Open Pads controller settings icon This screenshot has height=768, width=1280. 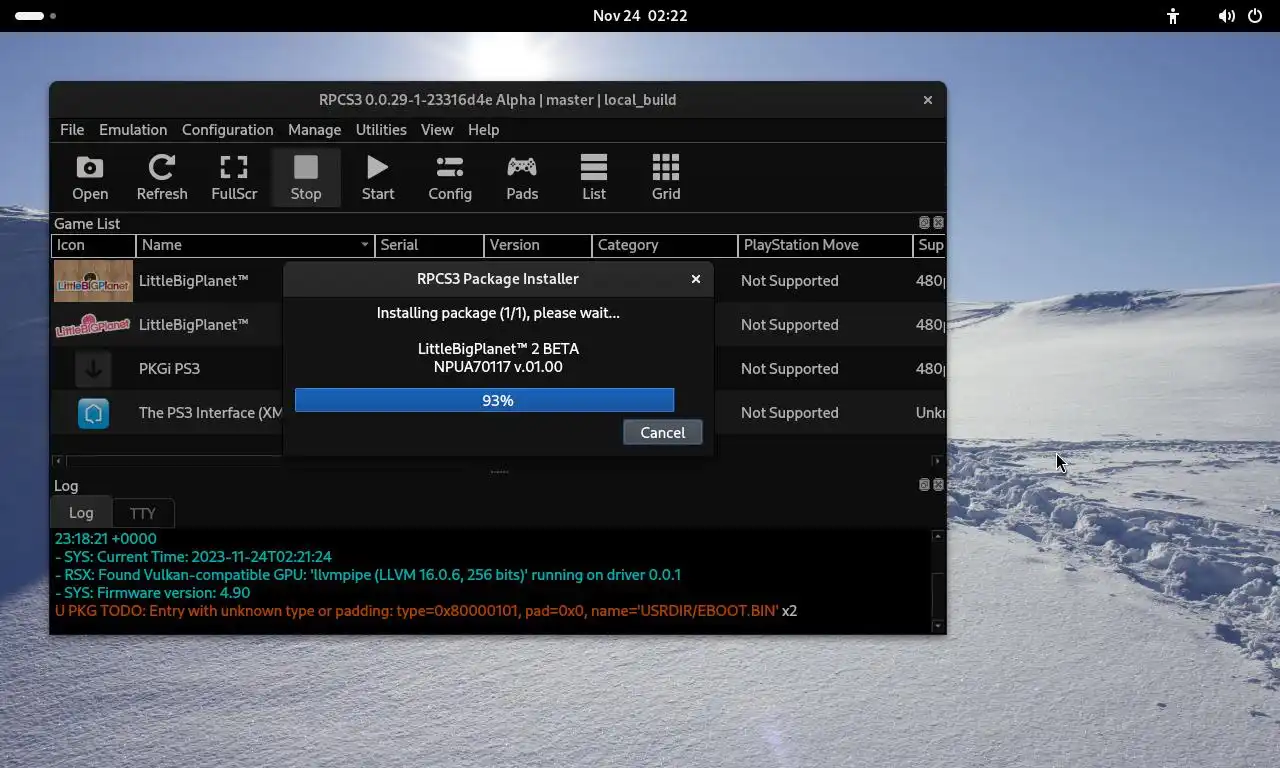[x=522, y=178]
